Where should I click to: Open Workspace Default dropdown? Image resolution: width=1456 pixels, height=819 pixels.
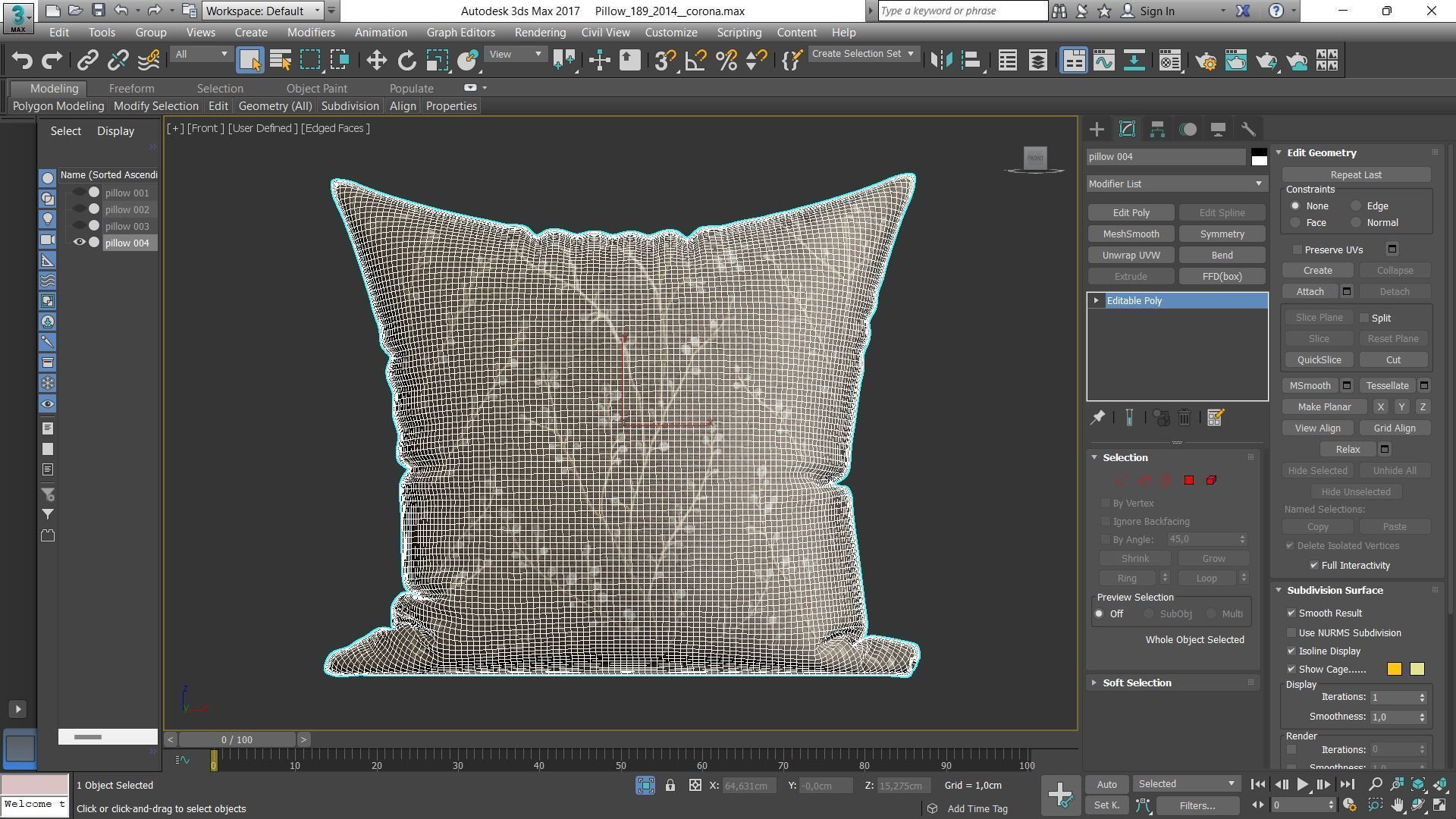(x=263, y=11)
